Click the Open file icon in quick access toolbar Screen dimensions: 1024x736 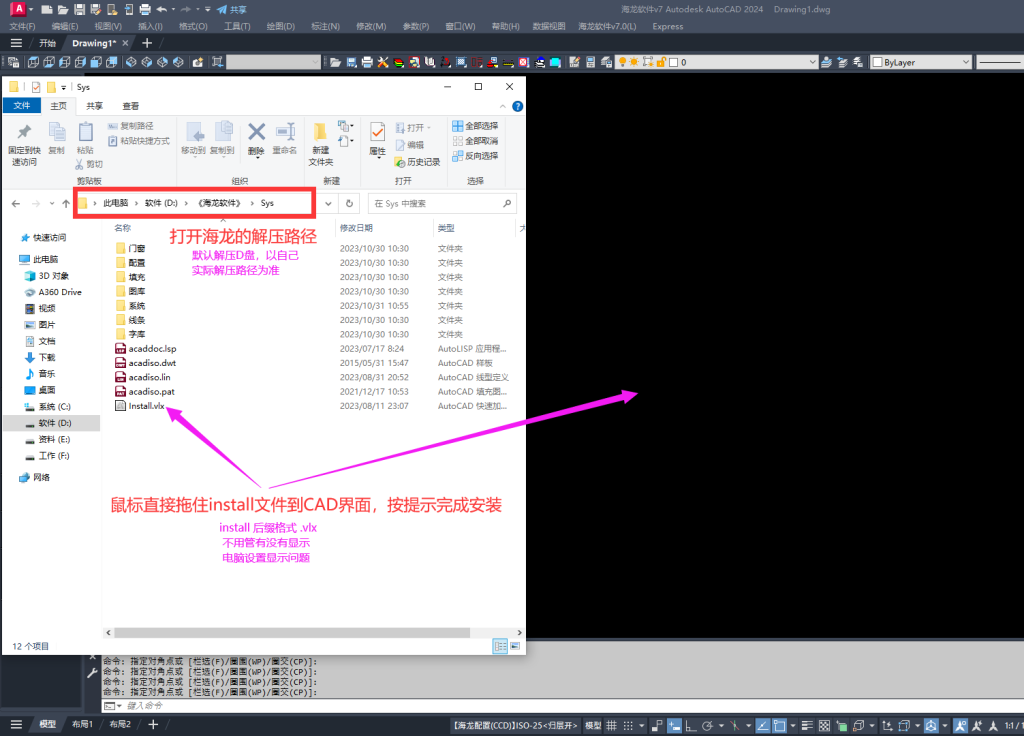63,10
